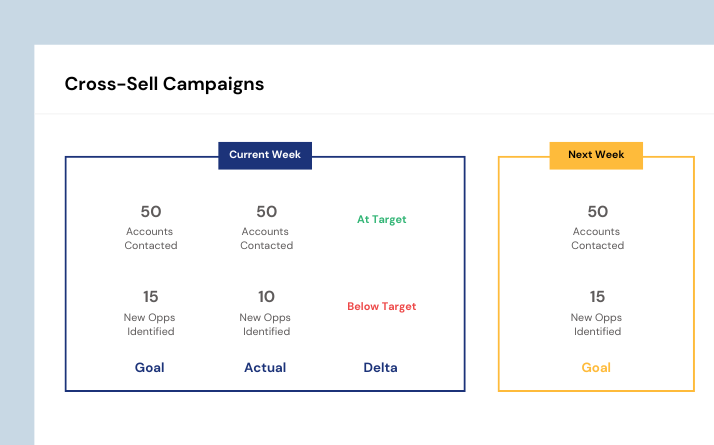Click New Opps Identified text in Next Week

point(597,324)
